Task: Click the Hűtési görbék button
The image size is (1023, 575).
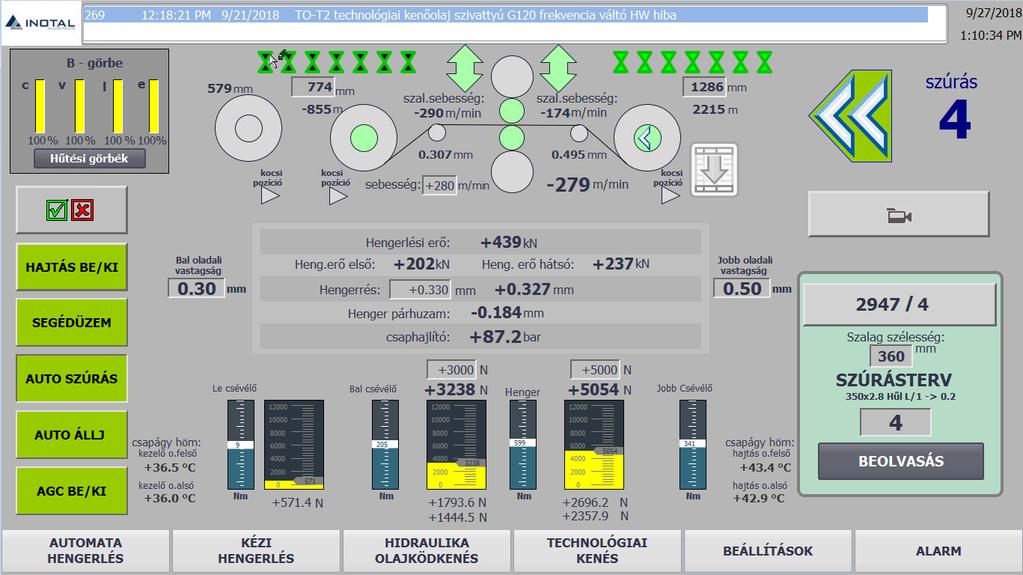Action: (89, 159)
